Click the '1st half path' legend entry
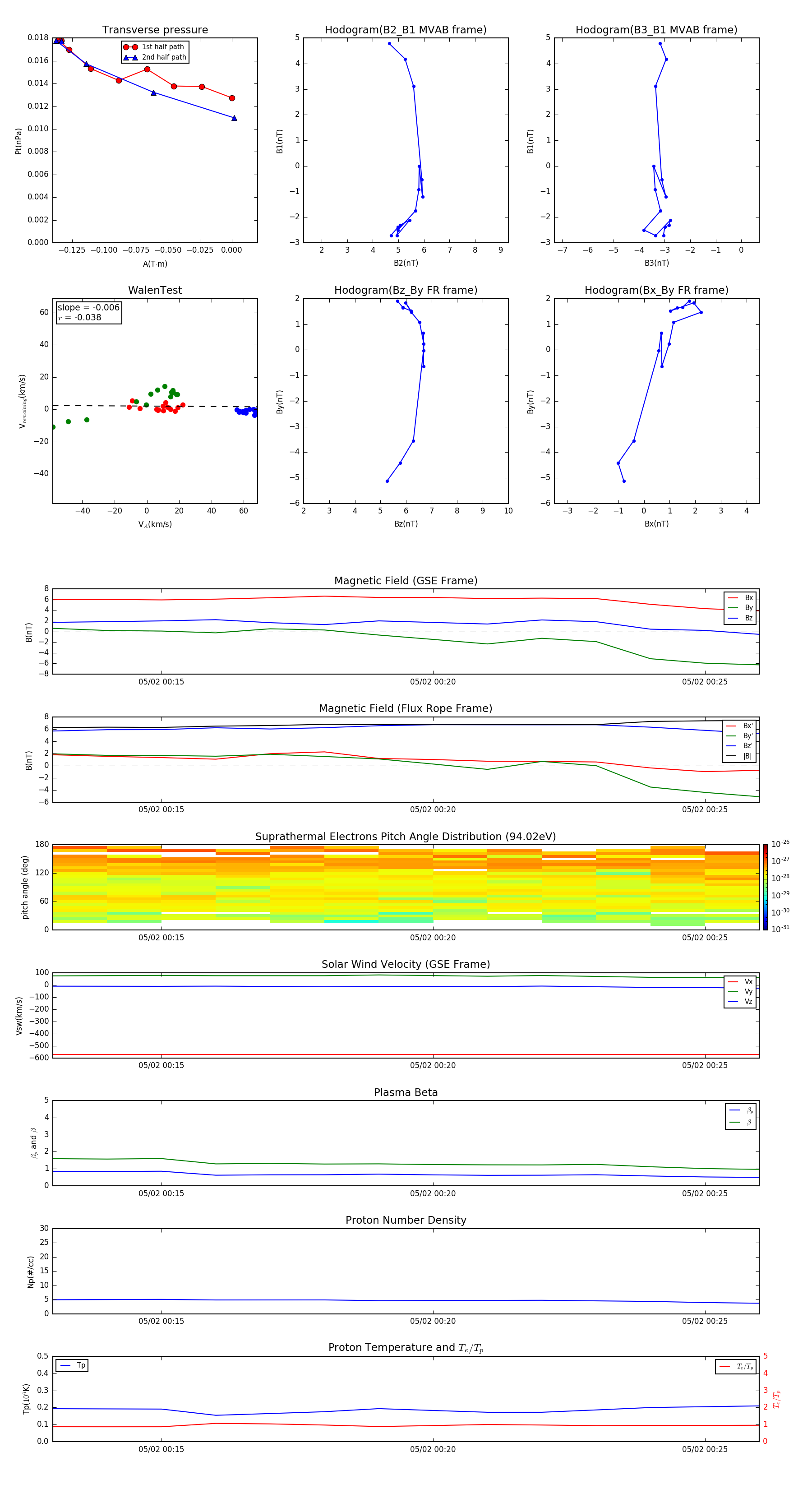 [154, 47]
